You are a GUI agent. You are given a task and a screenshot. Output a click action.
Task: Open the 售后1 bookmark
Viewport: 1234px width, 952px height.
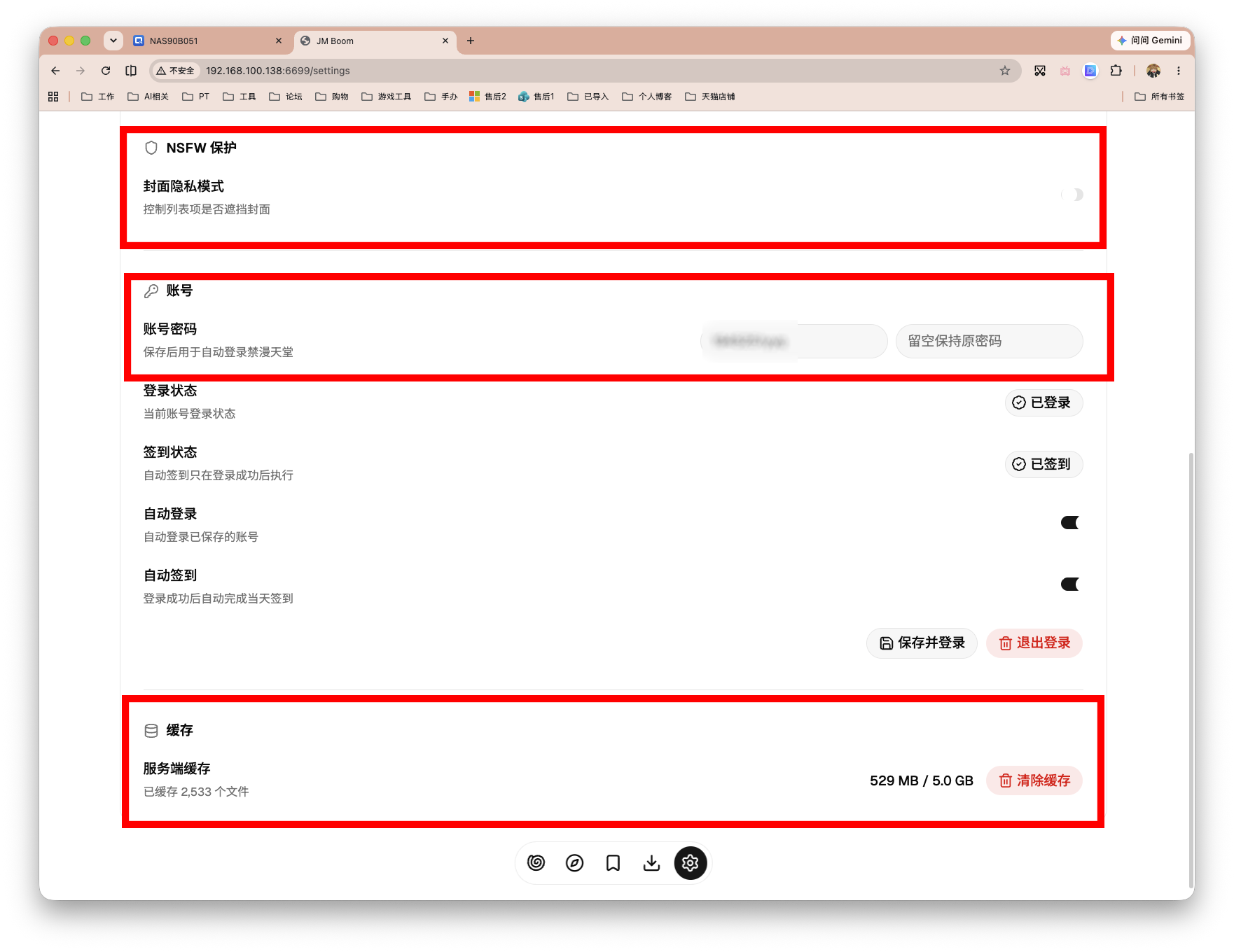pos(536,97)
